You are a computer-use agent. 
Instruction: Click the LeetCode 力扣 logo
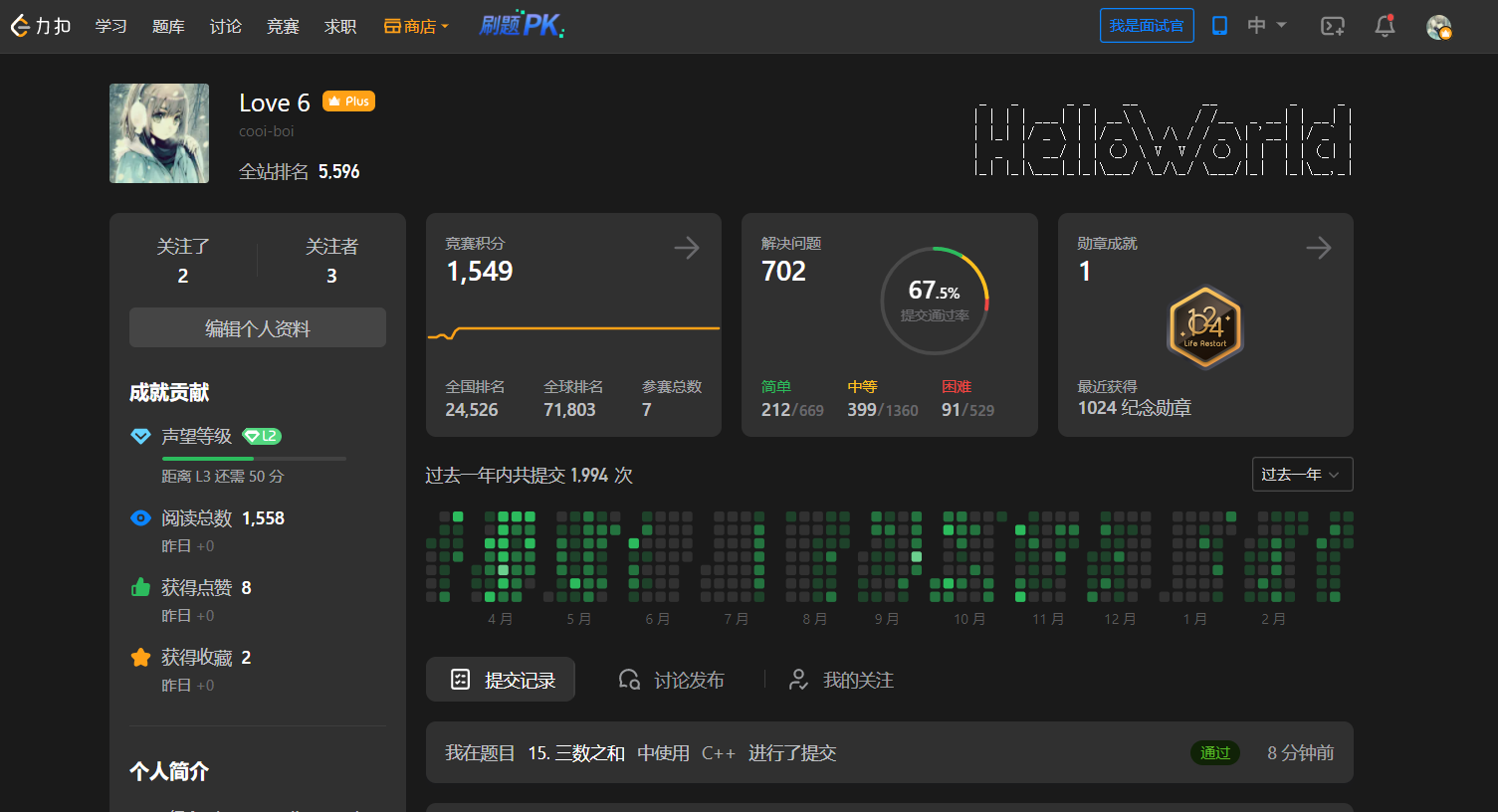point(41,26)
